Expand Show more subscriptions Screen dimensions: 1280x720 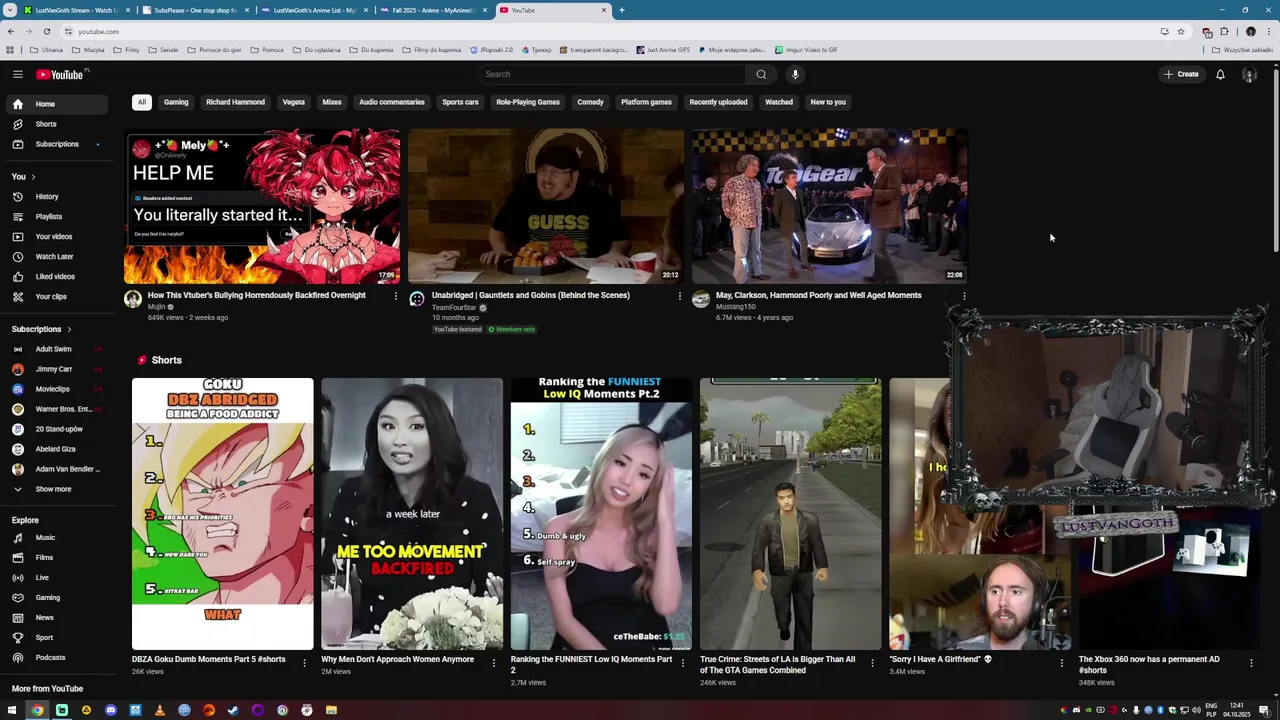(58, 489)
